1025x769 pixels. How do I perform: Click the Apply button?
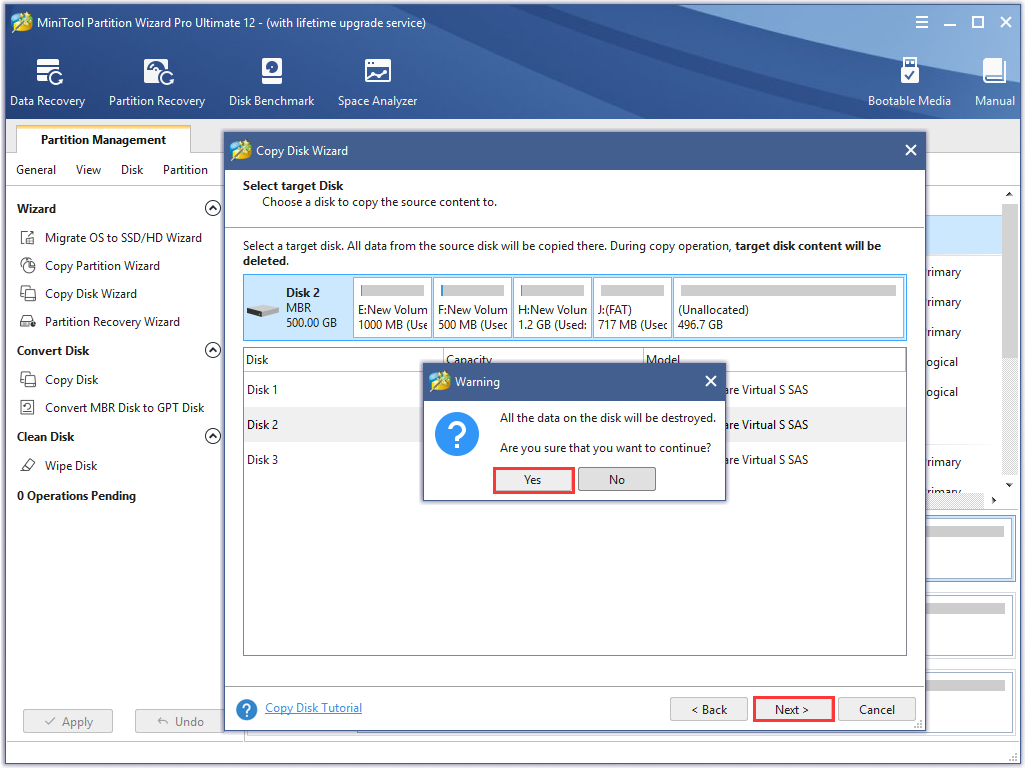68,721
